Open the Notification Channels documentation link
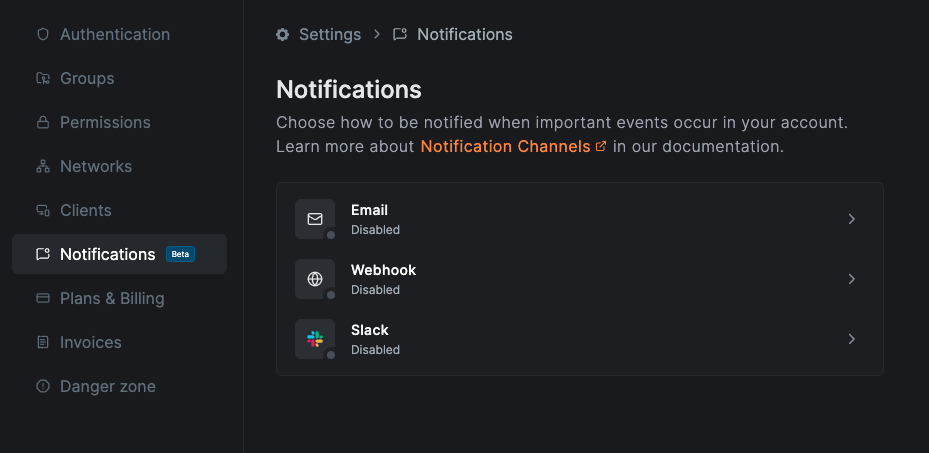The height and width of the screenshot is (453, 929). (x=505, y=146)
